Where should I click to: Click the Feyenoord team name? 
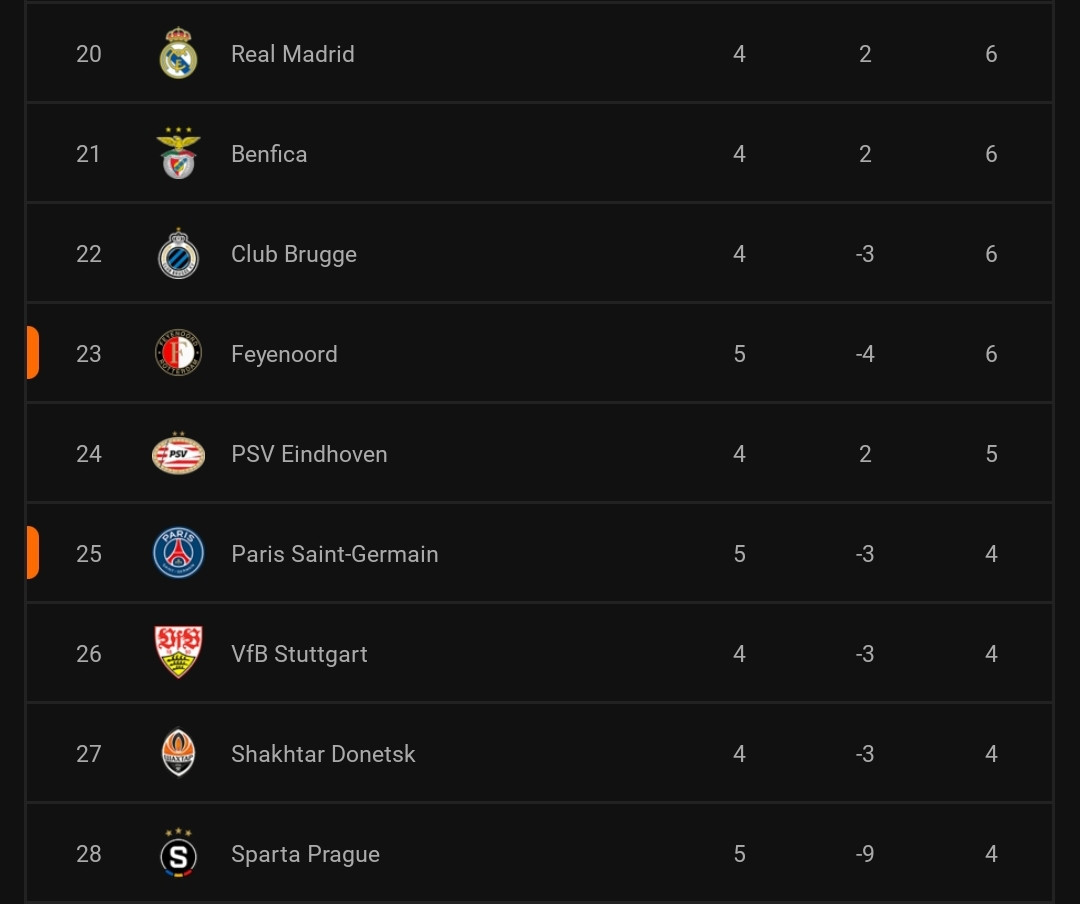(284, 354)
